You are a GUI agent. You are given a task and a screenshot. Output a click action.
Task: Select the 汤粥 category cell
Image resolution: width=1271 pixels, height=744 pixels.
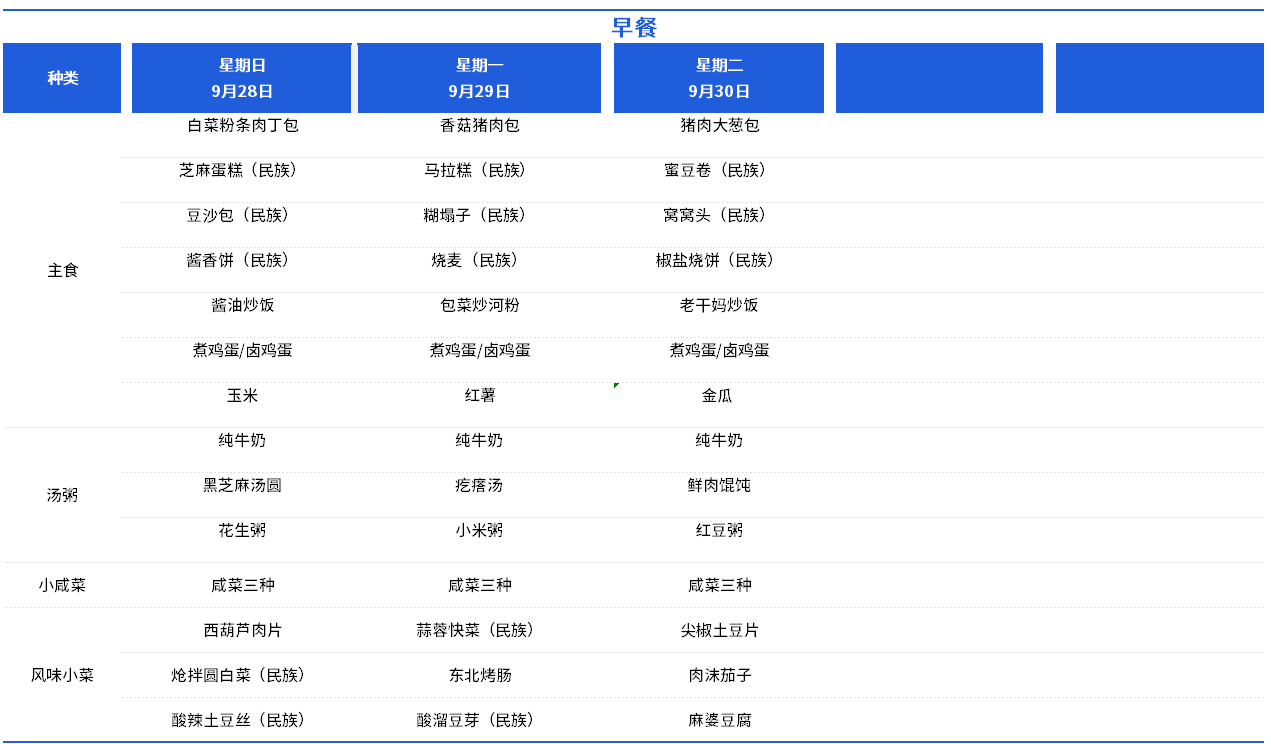[62, 495]
